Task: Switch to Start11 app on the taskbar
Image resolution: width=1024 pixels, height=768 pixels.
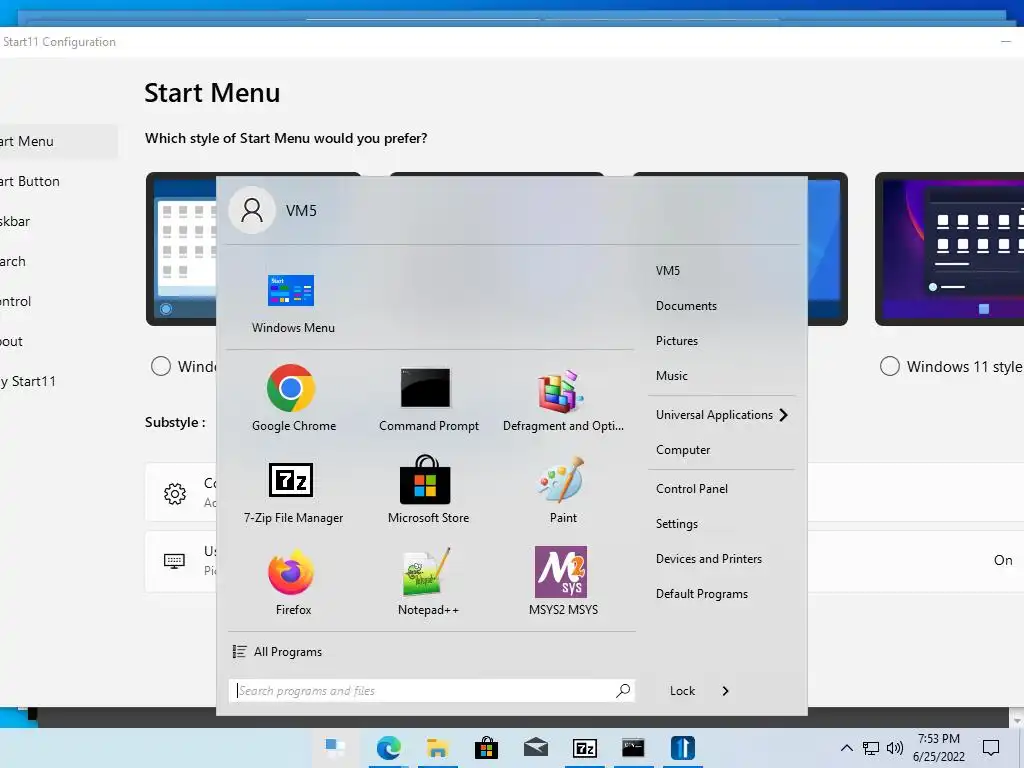Action: (682, 748)
